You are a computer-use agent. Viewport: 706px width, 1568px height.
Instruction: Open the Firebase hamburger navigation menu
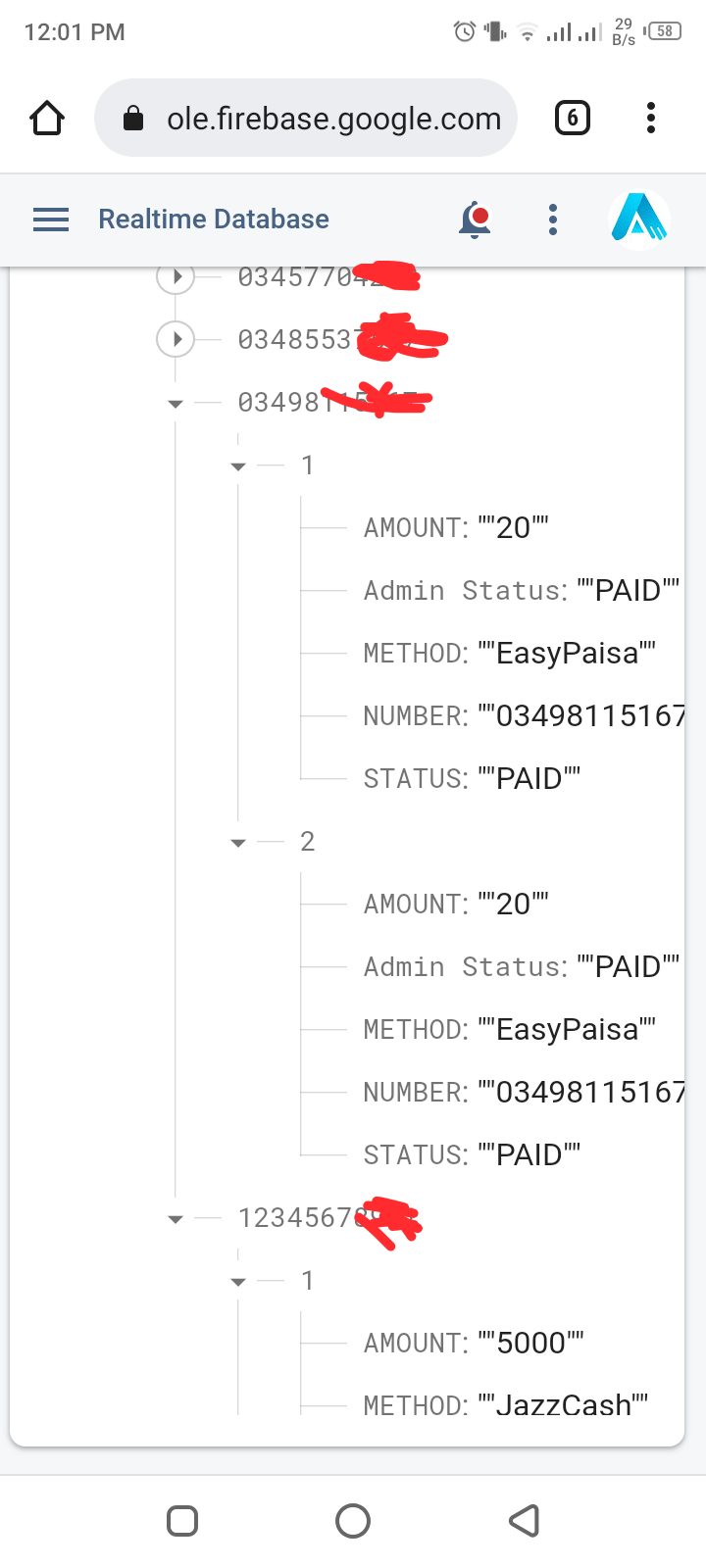tap(51, 220)
